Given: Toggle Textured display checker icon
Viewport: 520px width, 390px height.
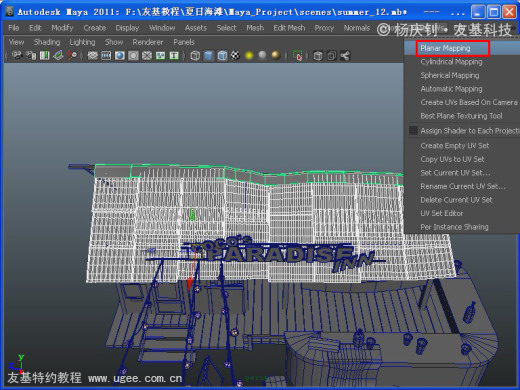Looking at the screenshot, I should pos(235,55).
